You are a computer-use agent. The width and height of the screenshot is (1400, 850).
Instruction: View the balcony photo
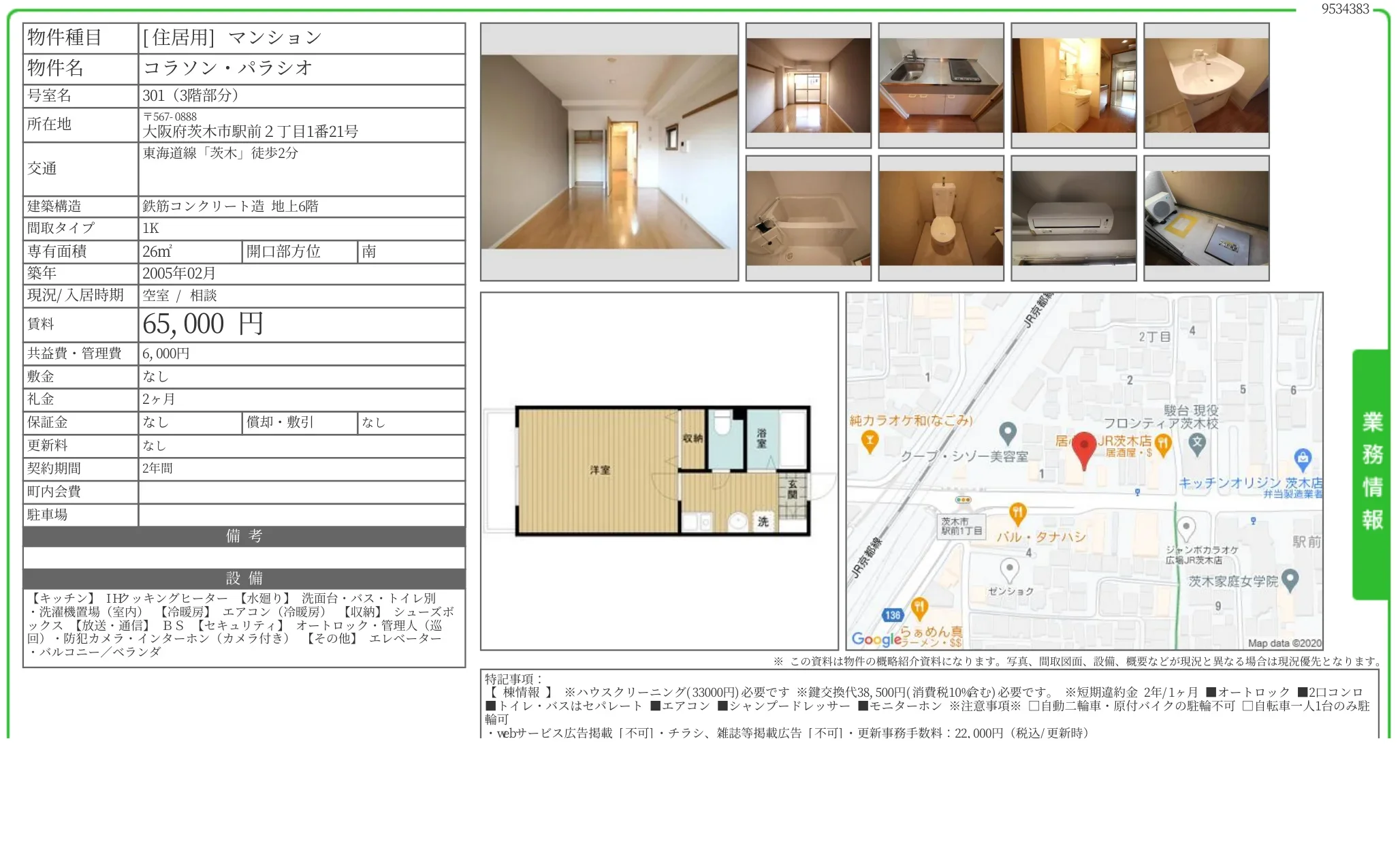(x=1207, y=218)
